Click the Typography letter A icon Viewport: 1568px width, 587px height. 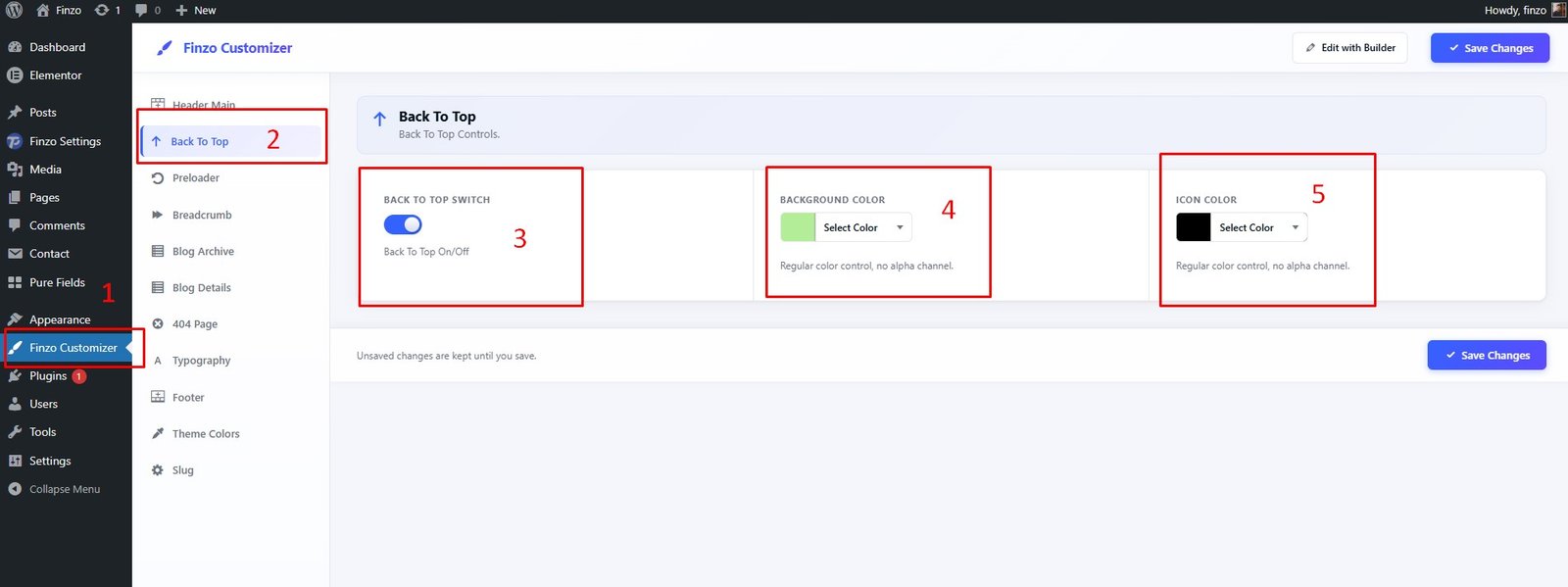click(x=158, y=361)
